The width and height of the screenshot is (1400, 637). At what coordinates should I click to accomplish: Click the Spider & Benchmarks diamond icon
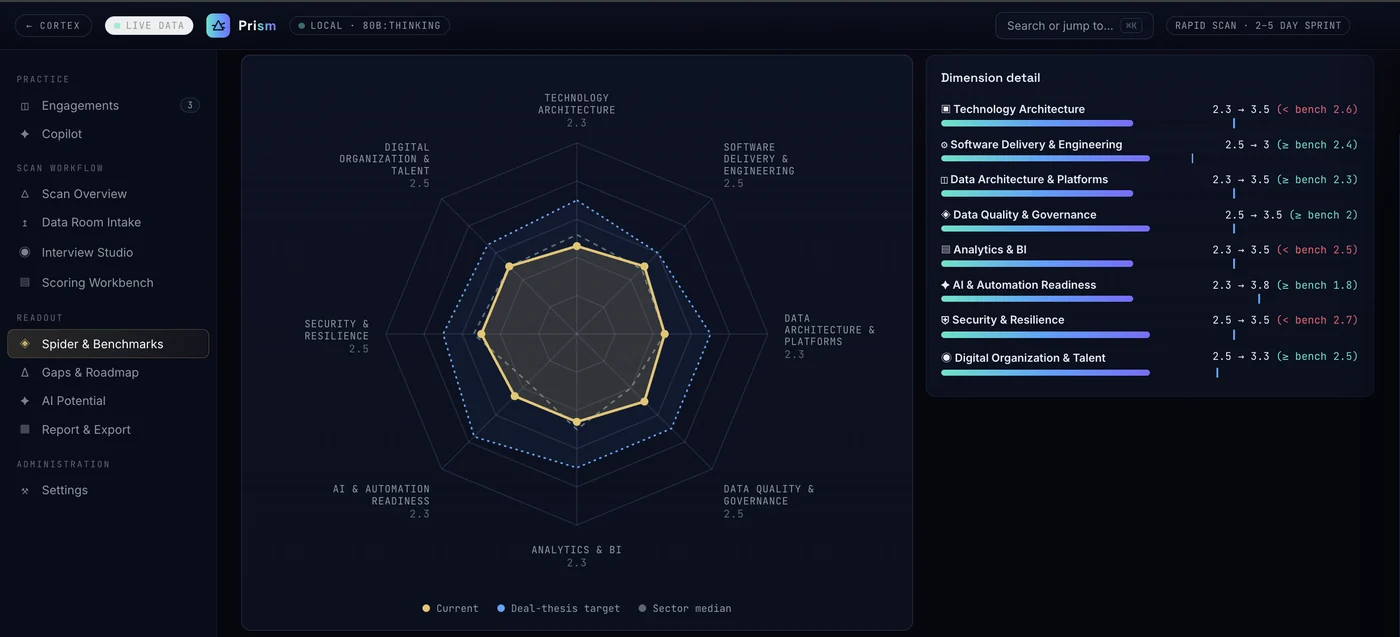tap(25, 344)
